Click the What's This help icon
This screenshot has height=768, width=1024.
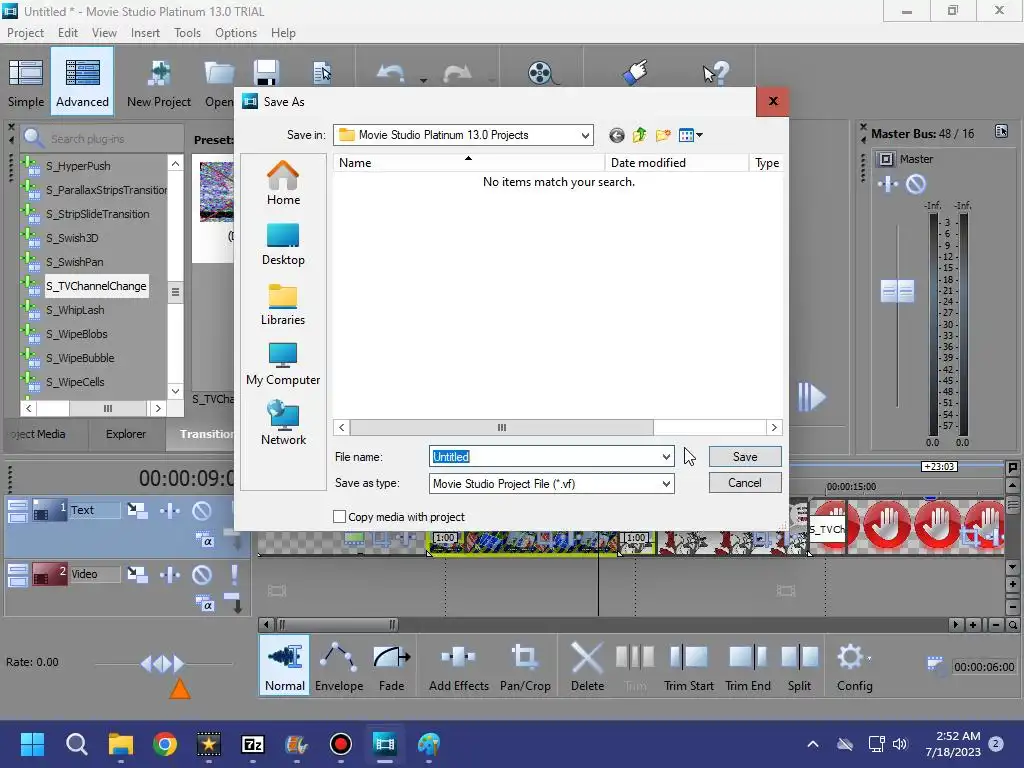(x=715, y=73)
